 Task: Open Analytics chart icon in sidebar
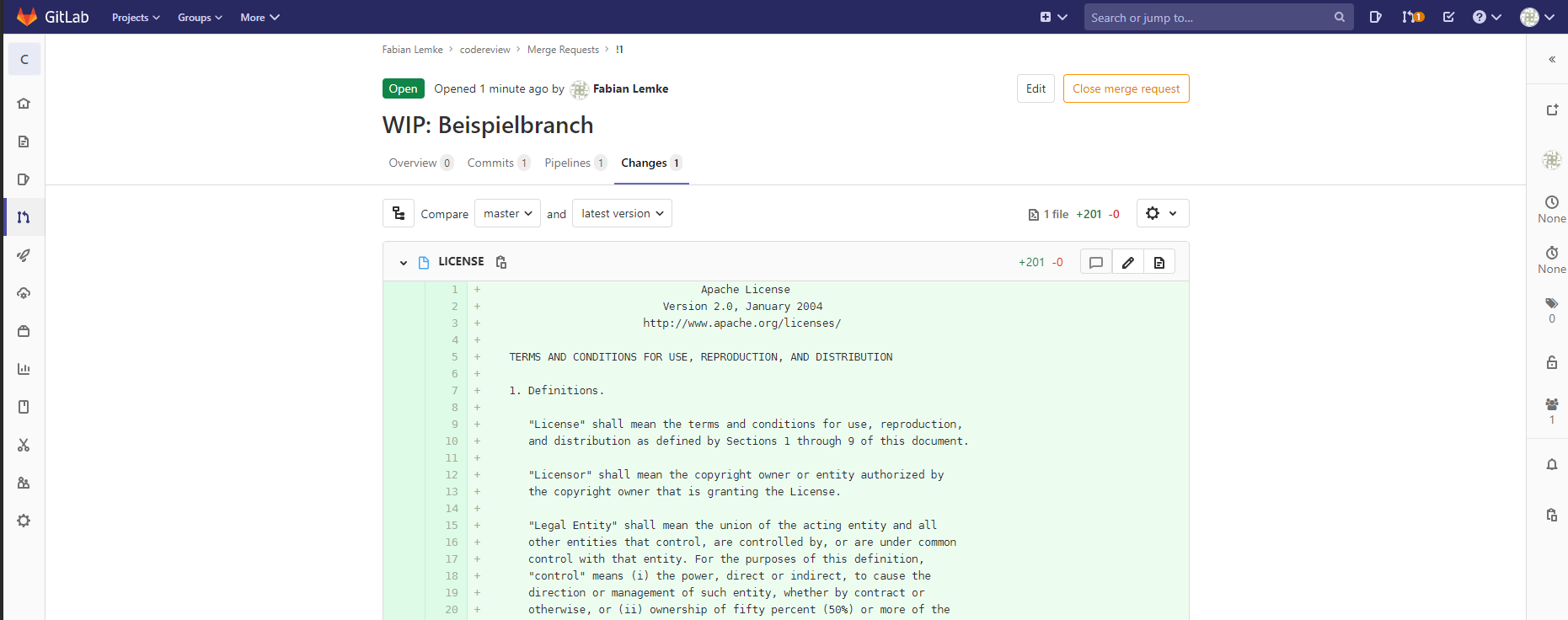click(24, 369)
